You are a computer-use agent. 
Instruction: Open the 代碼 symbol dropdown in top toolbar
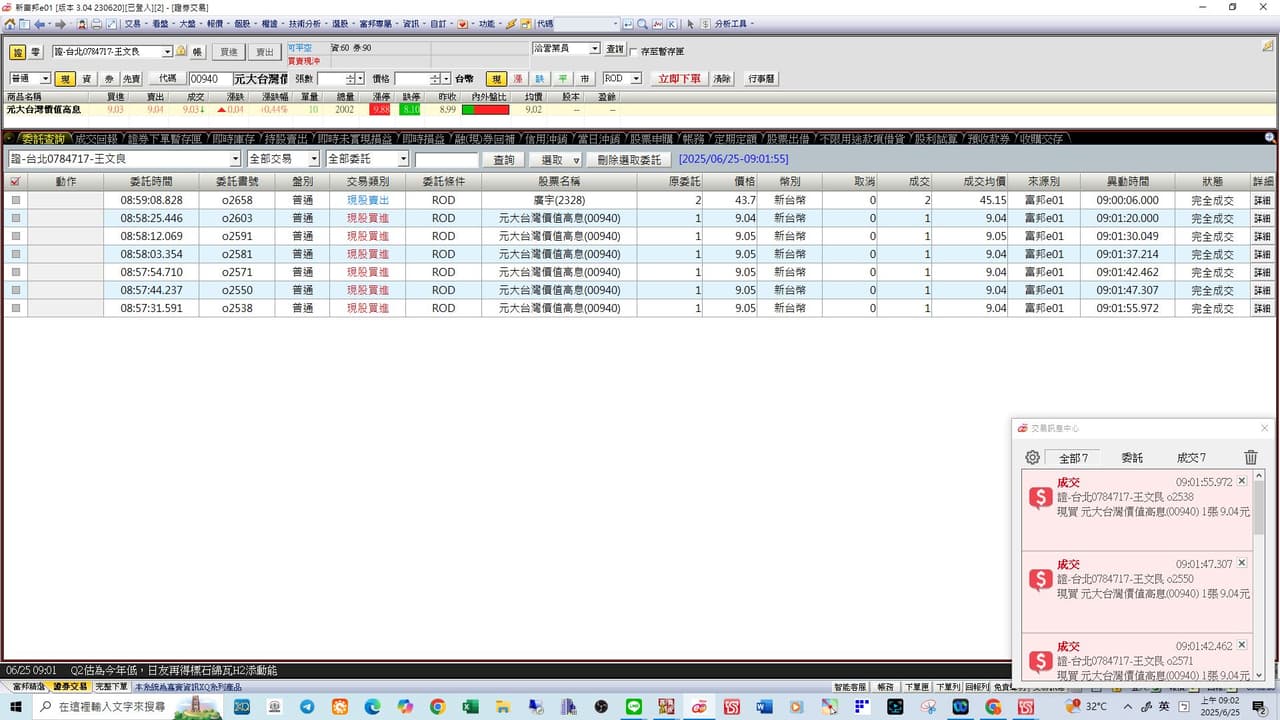pyautogui.click(x=613, y=24)
